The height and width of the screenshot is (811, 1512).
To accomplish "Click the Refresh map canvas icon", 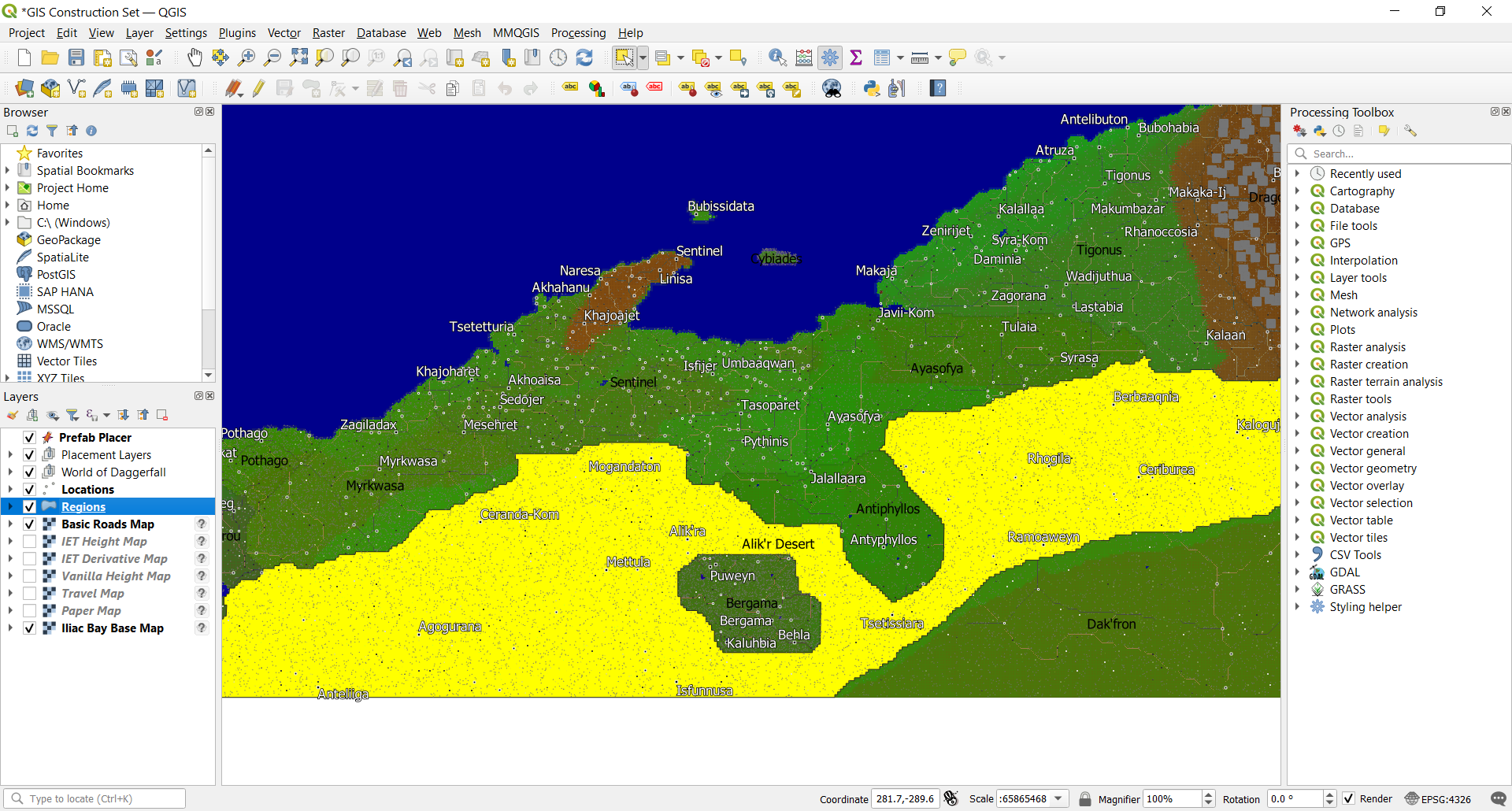I will (584, 57).
